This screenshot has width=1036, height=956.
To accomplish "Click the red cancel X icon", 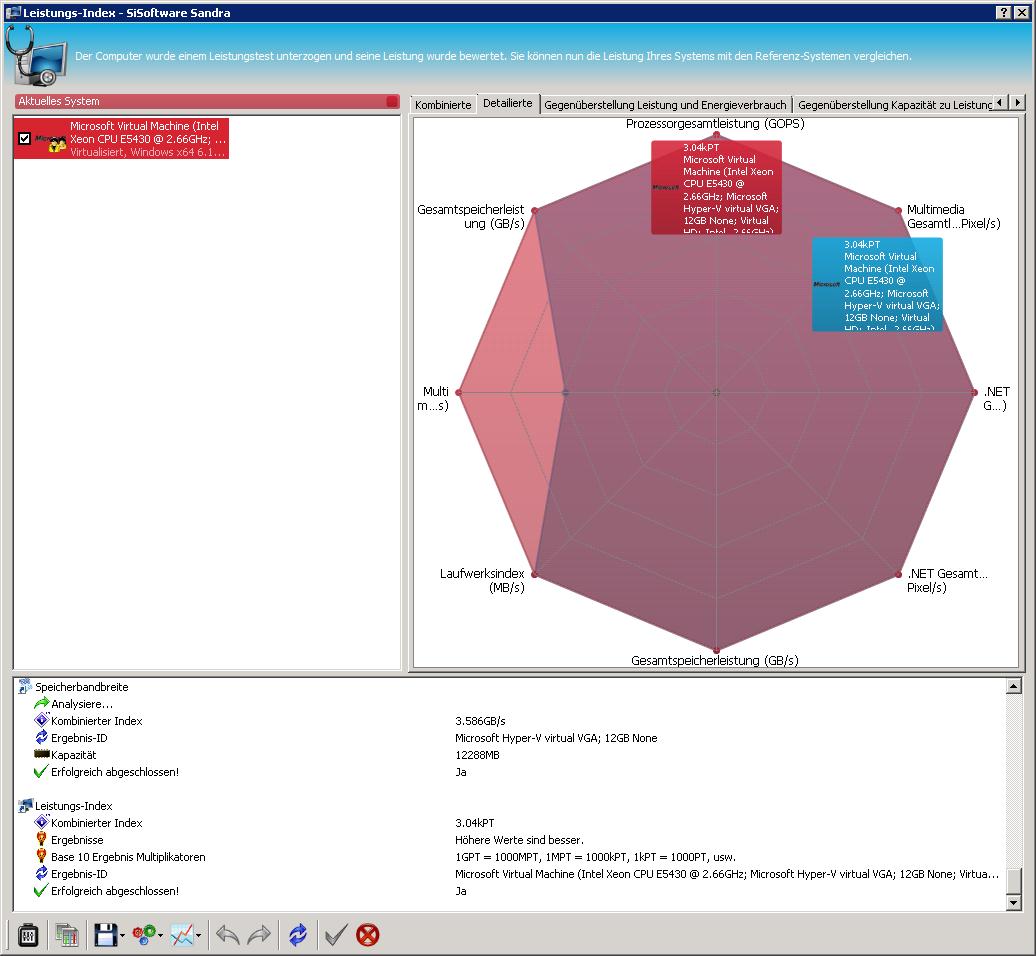I will pyautogui.click(x=368, y=935).
